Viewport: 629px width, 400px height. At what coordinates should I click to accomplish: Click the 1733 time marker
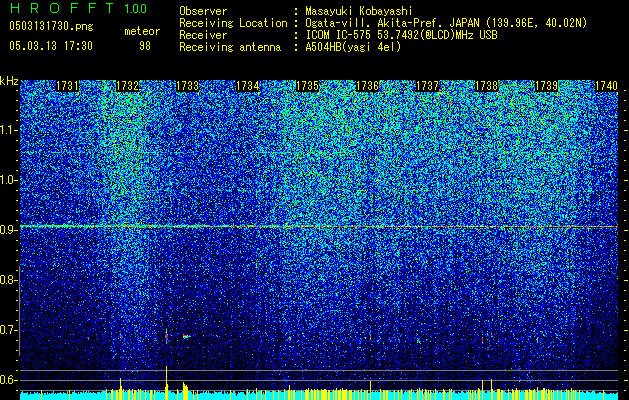187,86
